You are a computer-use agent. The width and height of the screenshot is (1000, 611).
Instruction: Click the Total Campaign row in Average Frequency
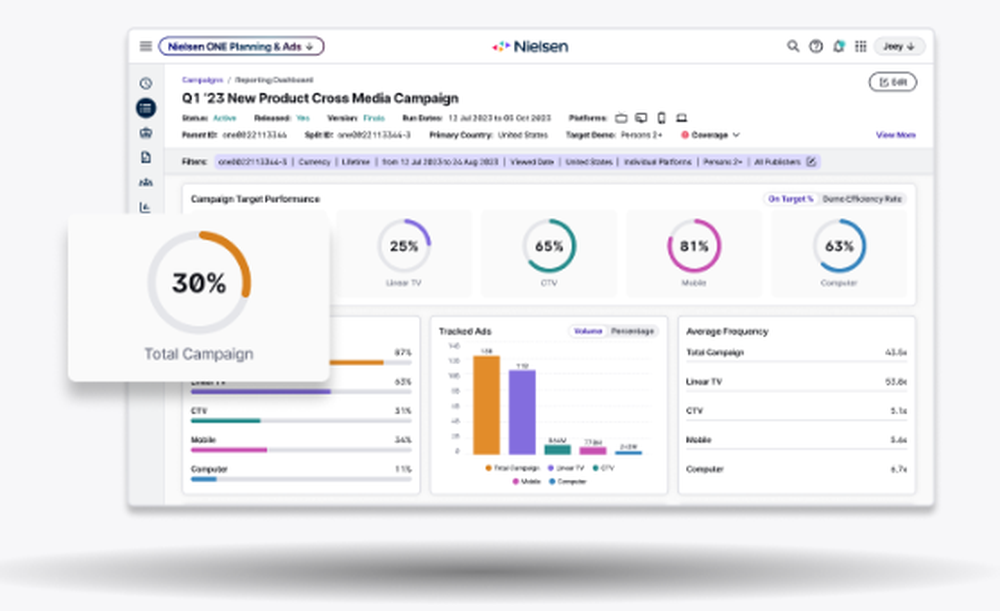[x=797, y=353]
